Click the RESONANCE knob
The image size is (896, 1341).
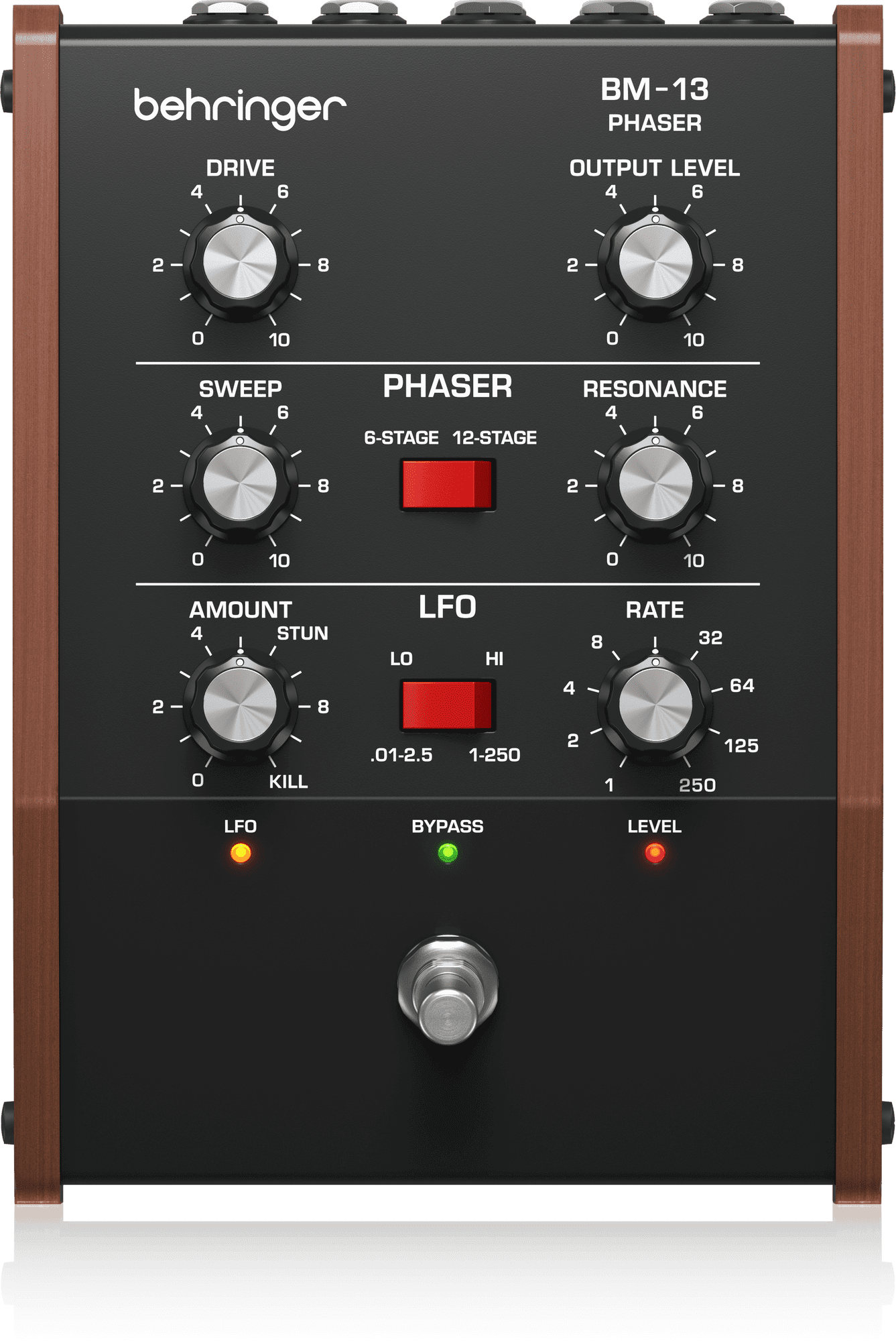point(655,484)
